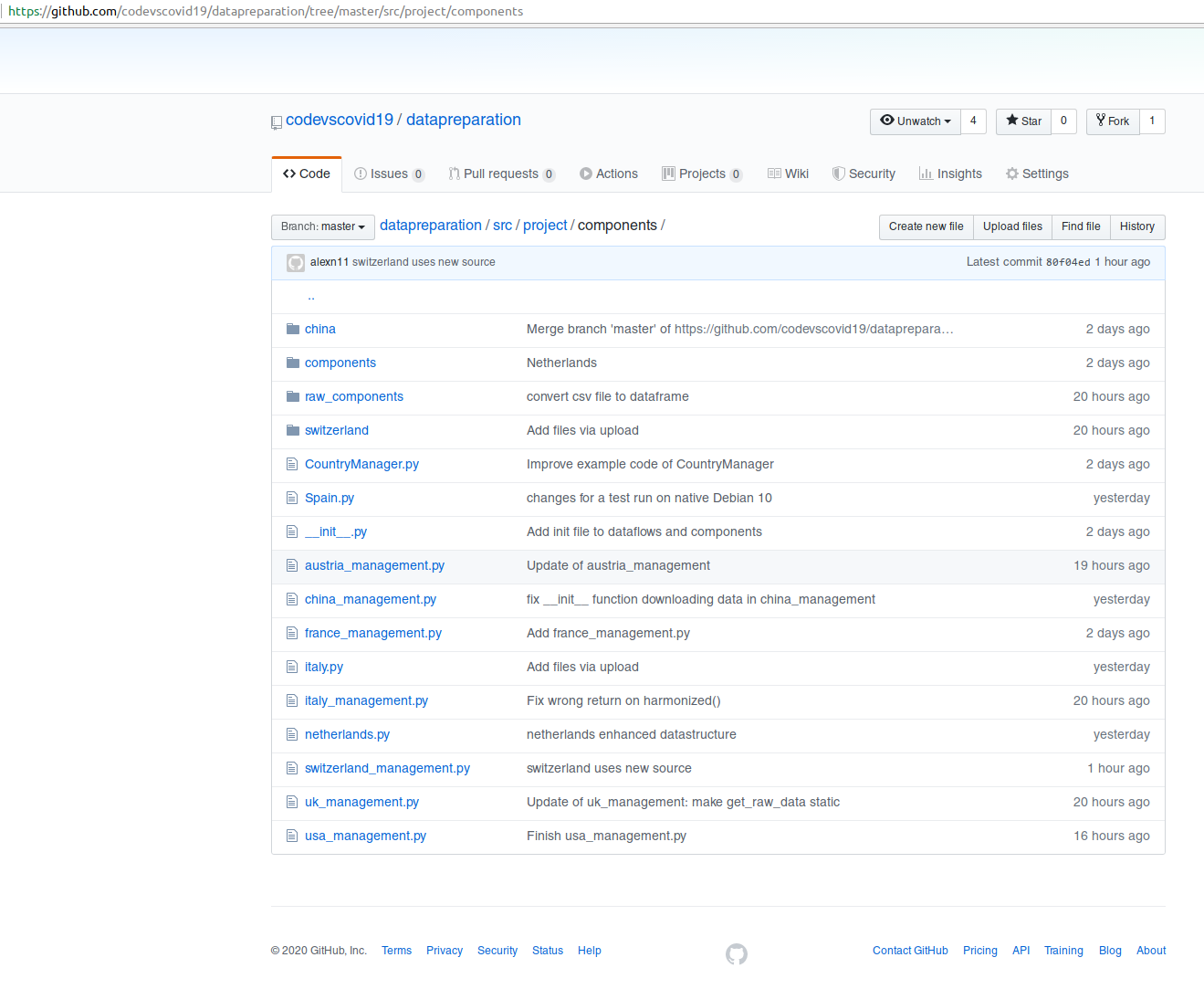Open the Projects tab
Viewport: 1204px width, 989px height.
click(702, 174)
